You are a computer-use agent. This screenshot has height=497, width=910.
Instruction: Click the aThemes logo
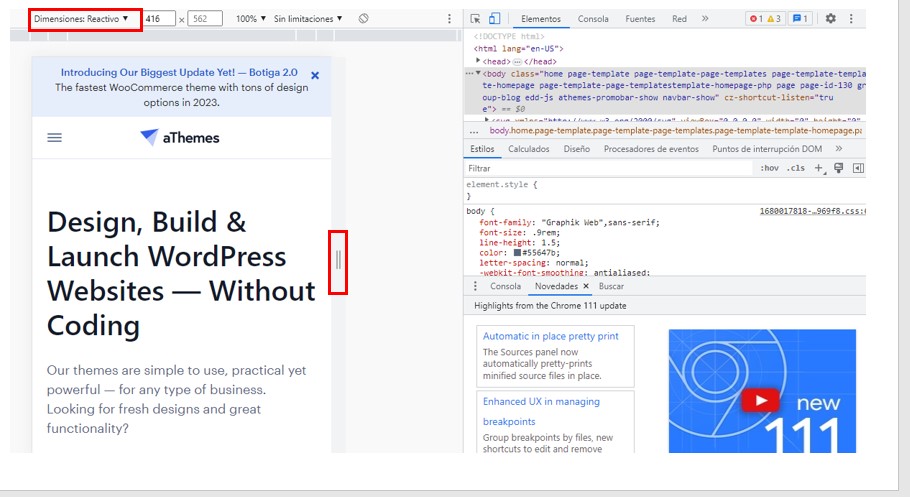(179, 138)
